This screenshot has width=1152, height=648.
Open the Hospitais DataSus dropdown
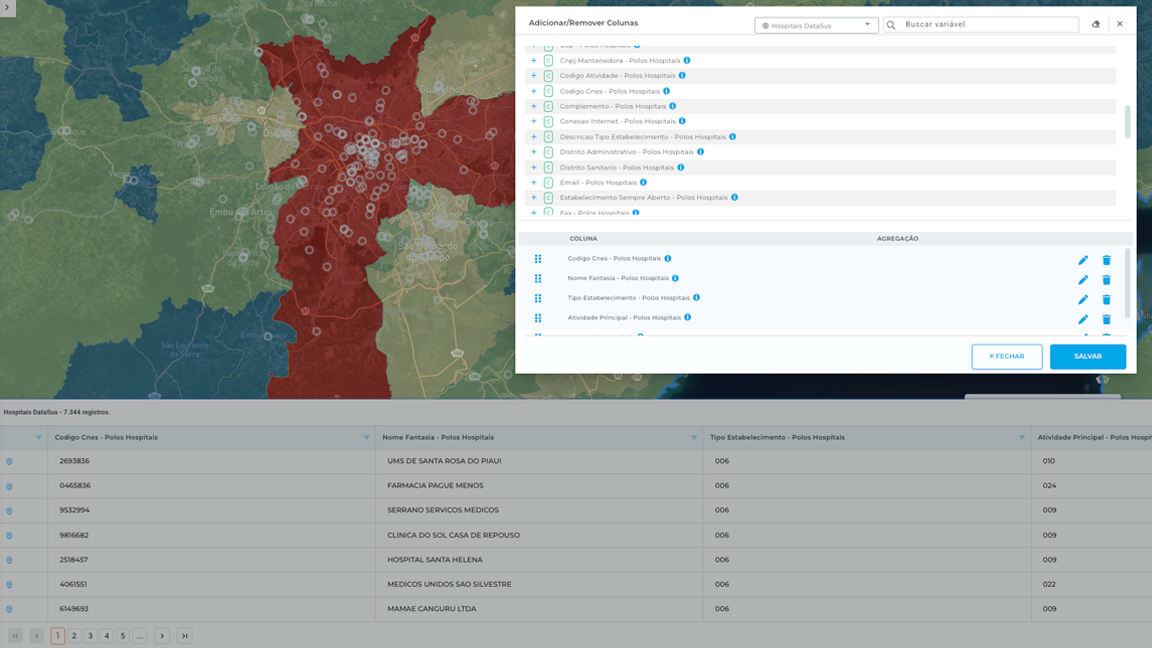tap(816, 25)
